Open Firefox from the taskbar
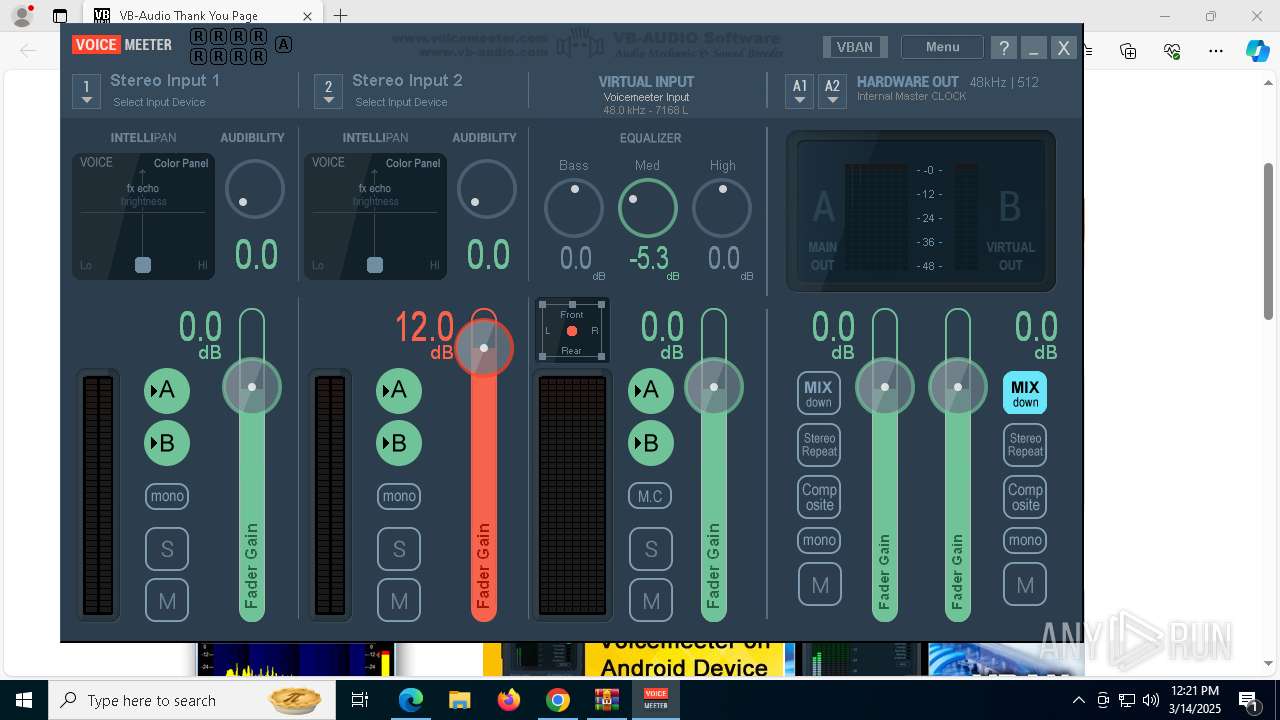Image resolution: width=1280 pixels, height=720 pixels. 509,700
